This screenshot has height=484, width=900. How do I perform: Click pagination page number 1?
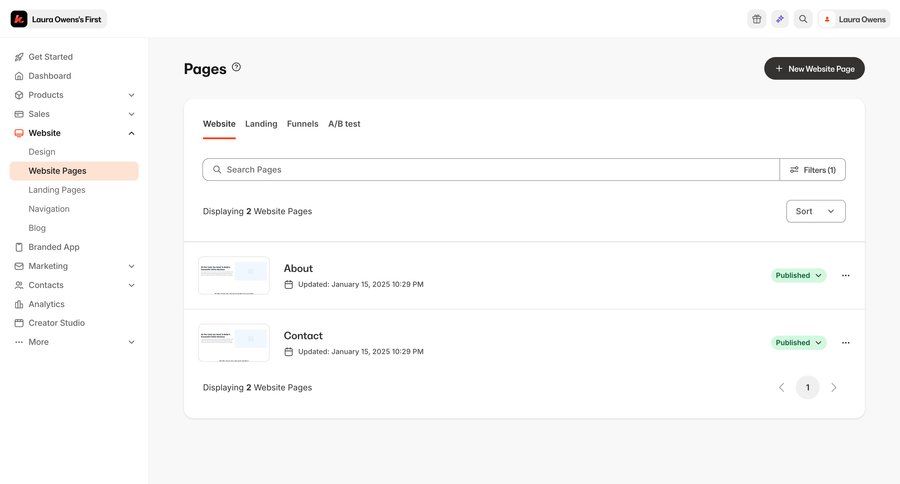coord(808,388)
